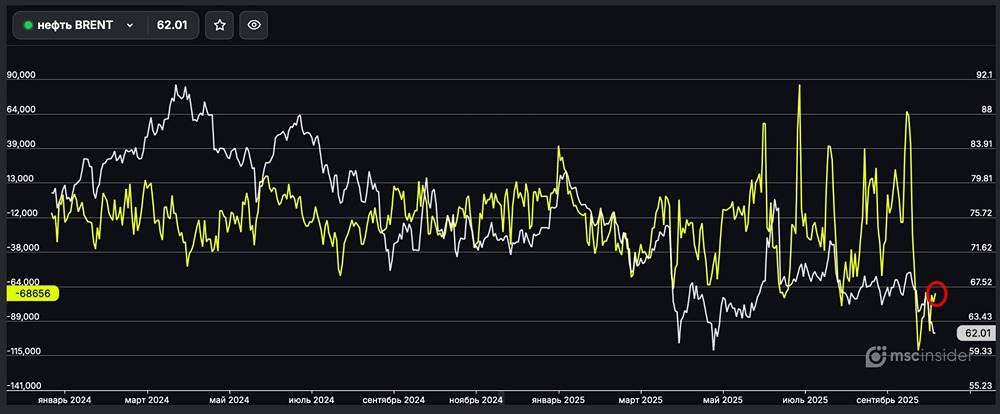Image resolution: width=1000 pixels, height=414 pixels.
Task: Click the 67.52 right axis value
Action: pos(982,282)
